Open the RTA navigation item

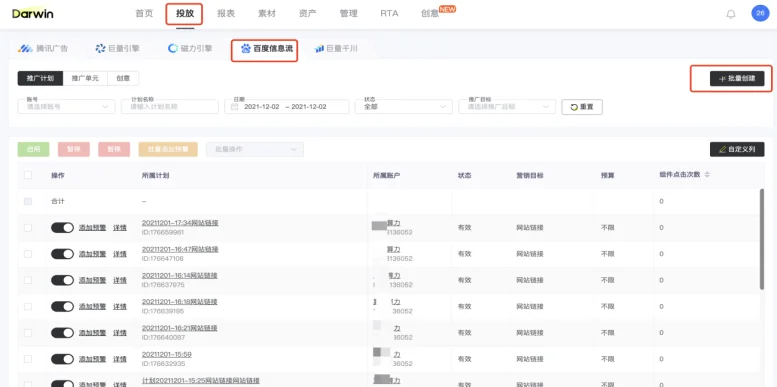click(x=389, y=13)
